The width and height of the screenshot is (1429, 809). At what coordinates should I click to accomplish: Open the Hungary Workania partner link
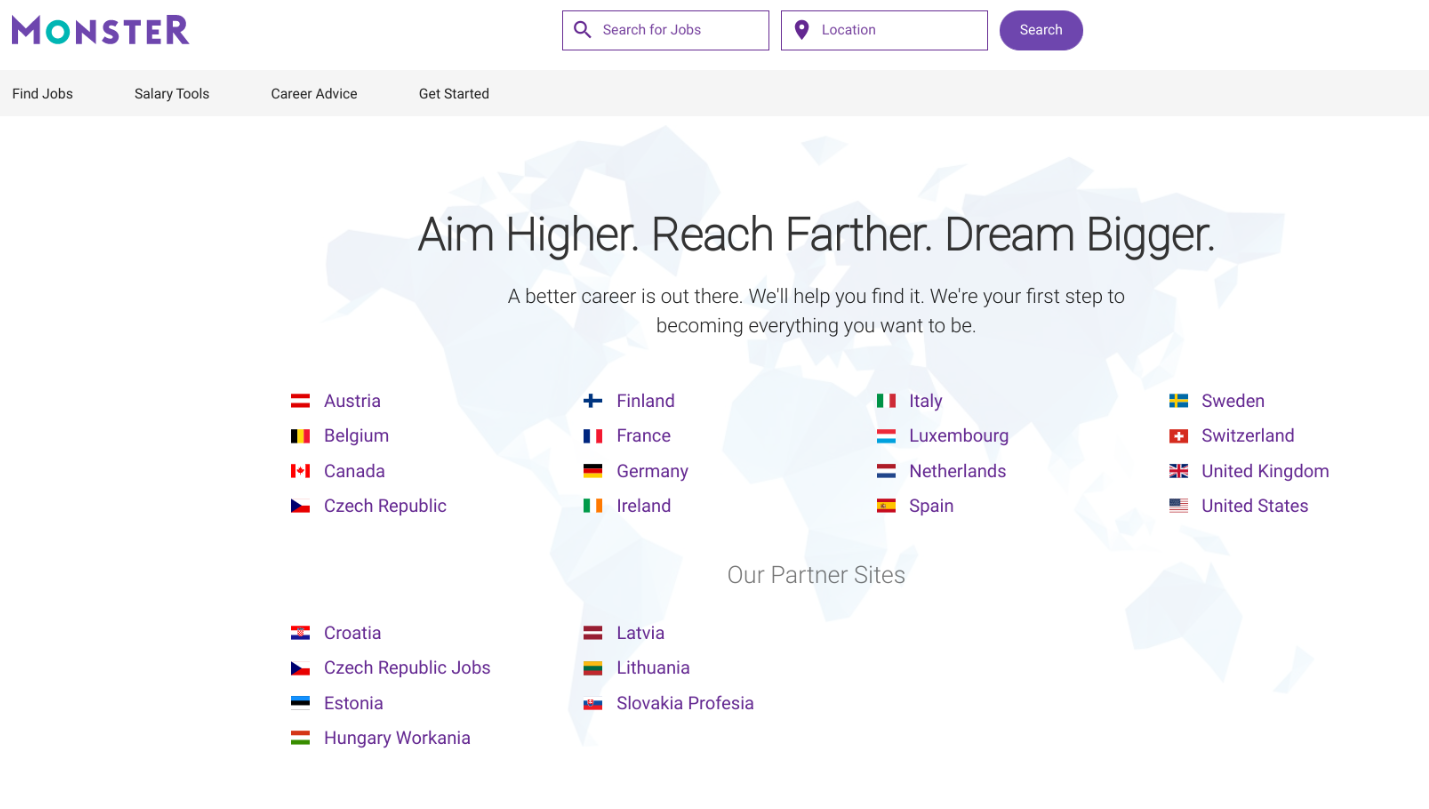coord(397,737)
